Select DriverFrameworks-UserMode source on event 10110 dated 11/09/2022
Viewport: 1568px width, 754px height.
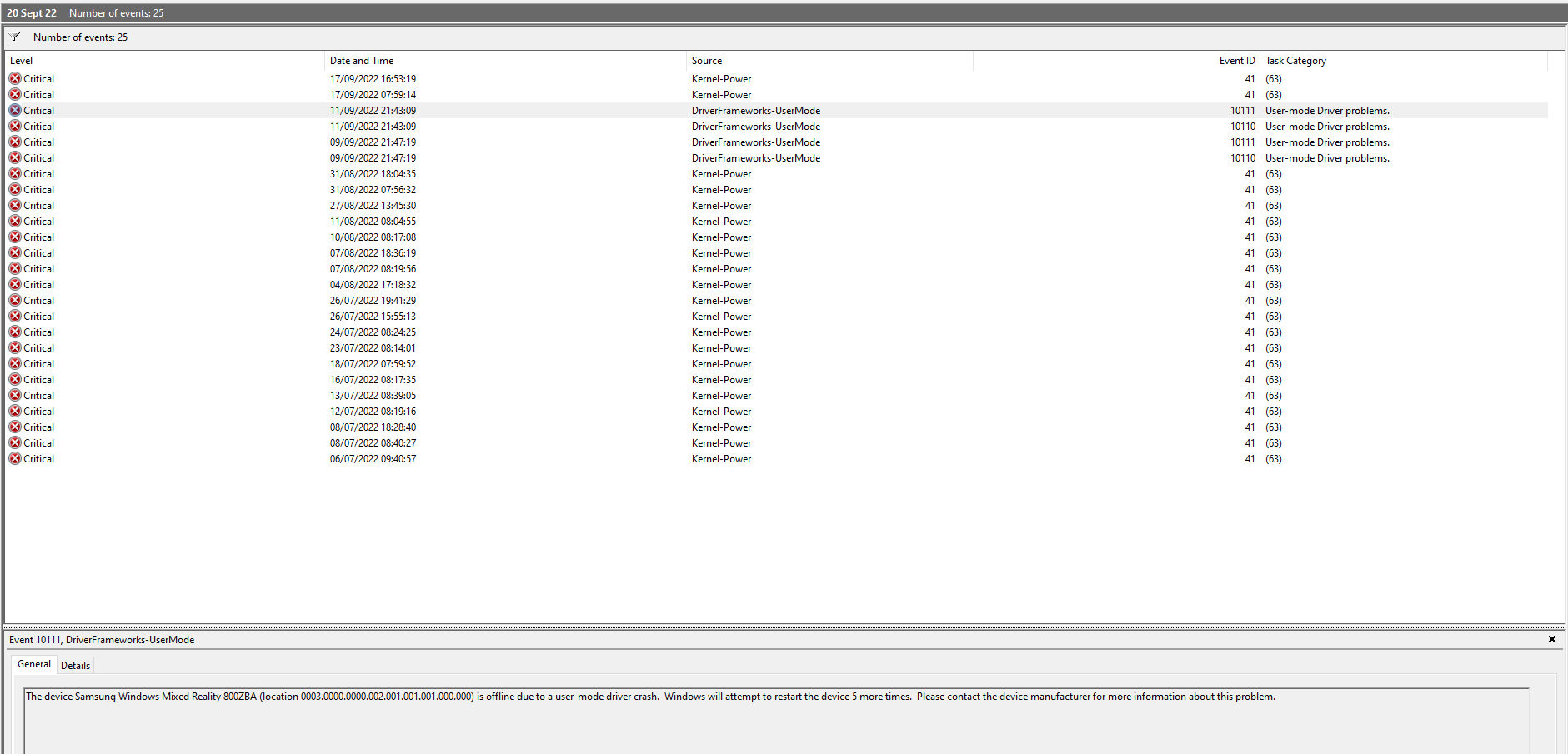[756, 127]
